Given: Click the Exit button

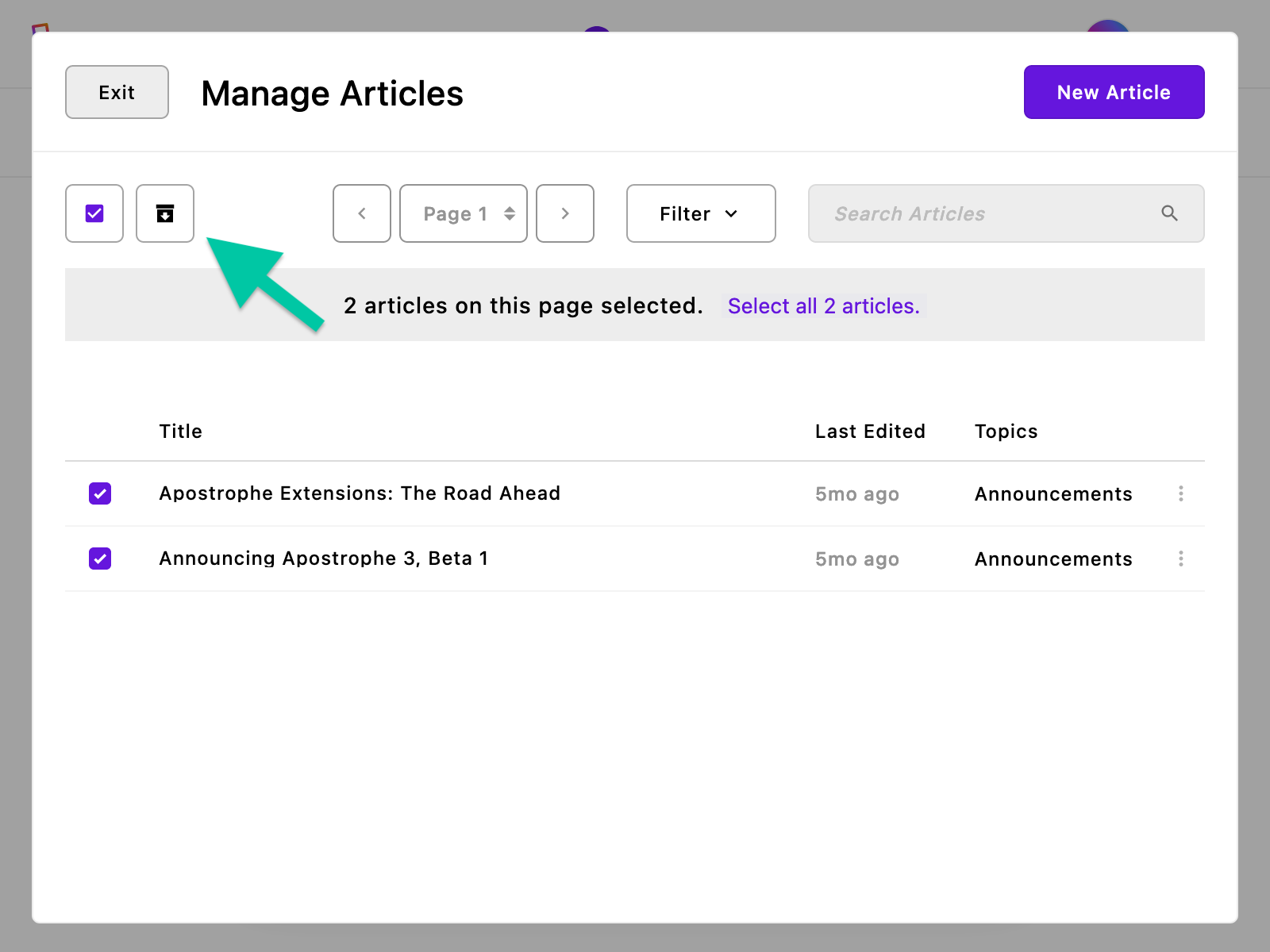Looking at the screenshot, I should pyautogui.click(x=117, y=92).
